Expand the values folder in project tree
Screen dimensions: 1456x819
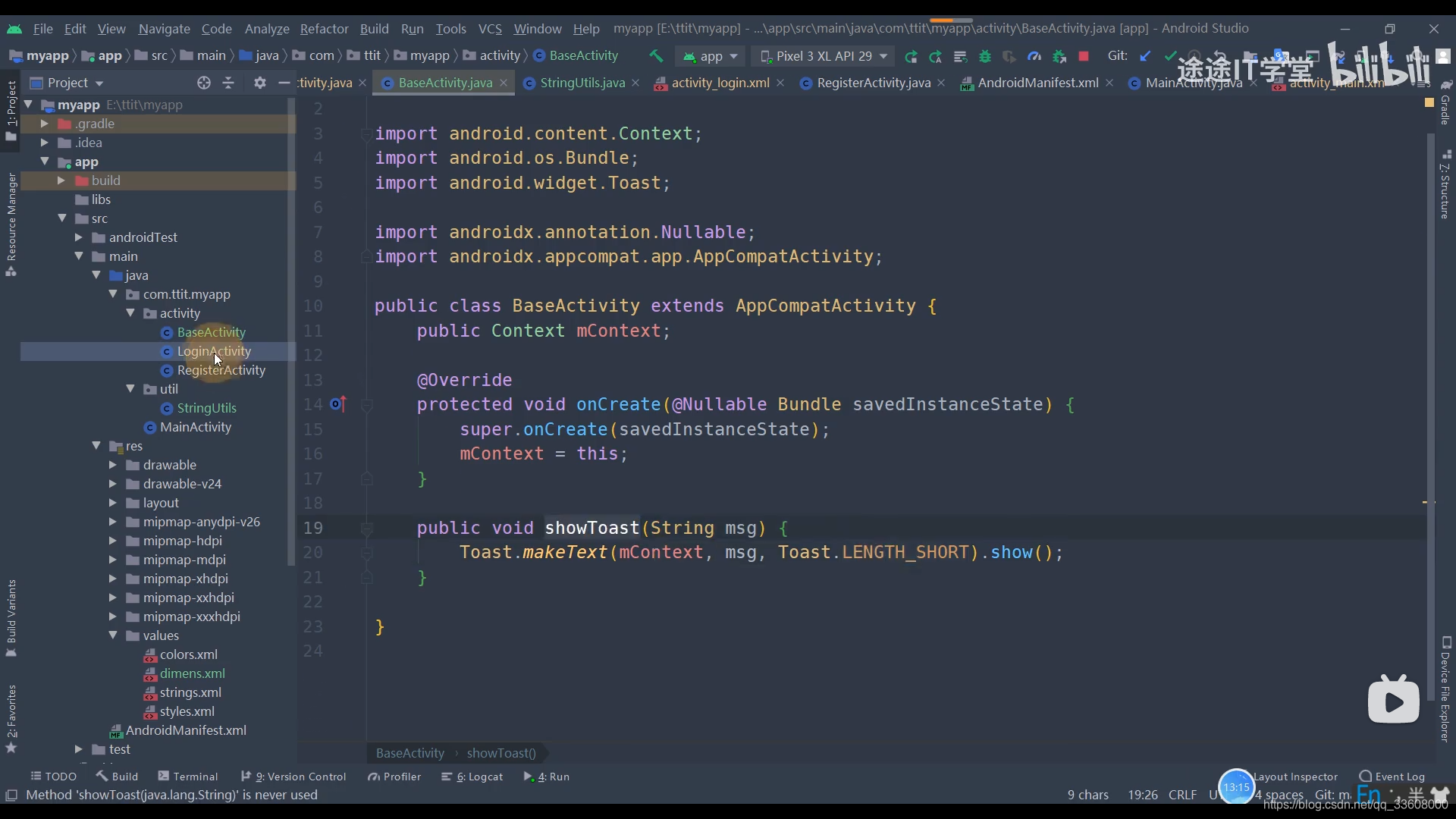[x=112, y=635]
